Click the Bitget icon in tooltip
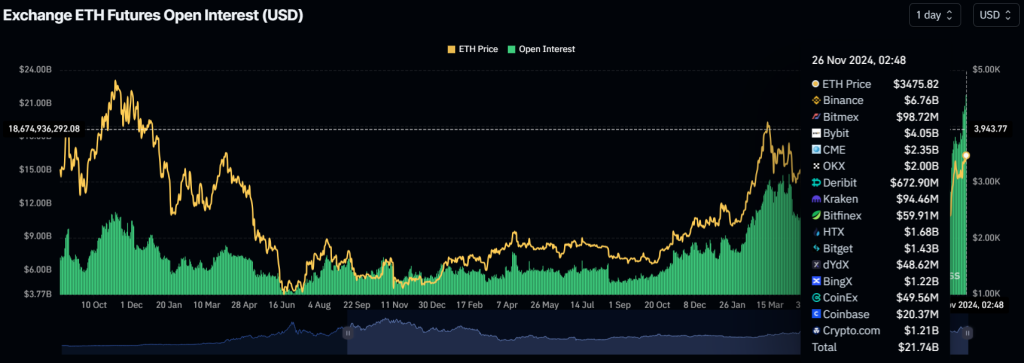 816,249
